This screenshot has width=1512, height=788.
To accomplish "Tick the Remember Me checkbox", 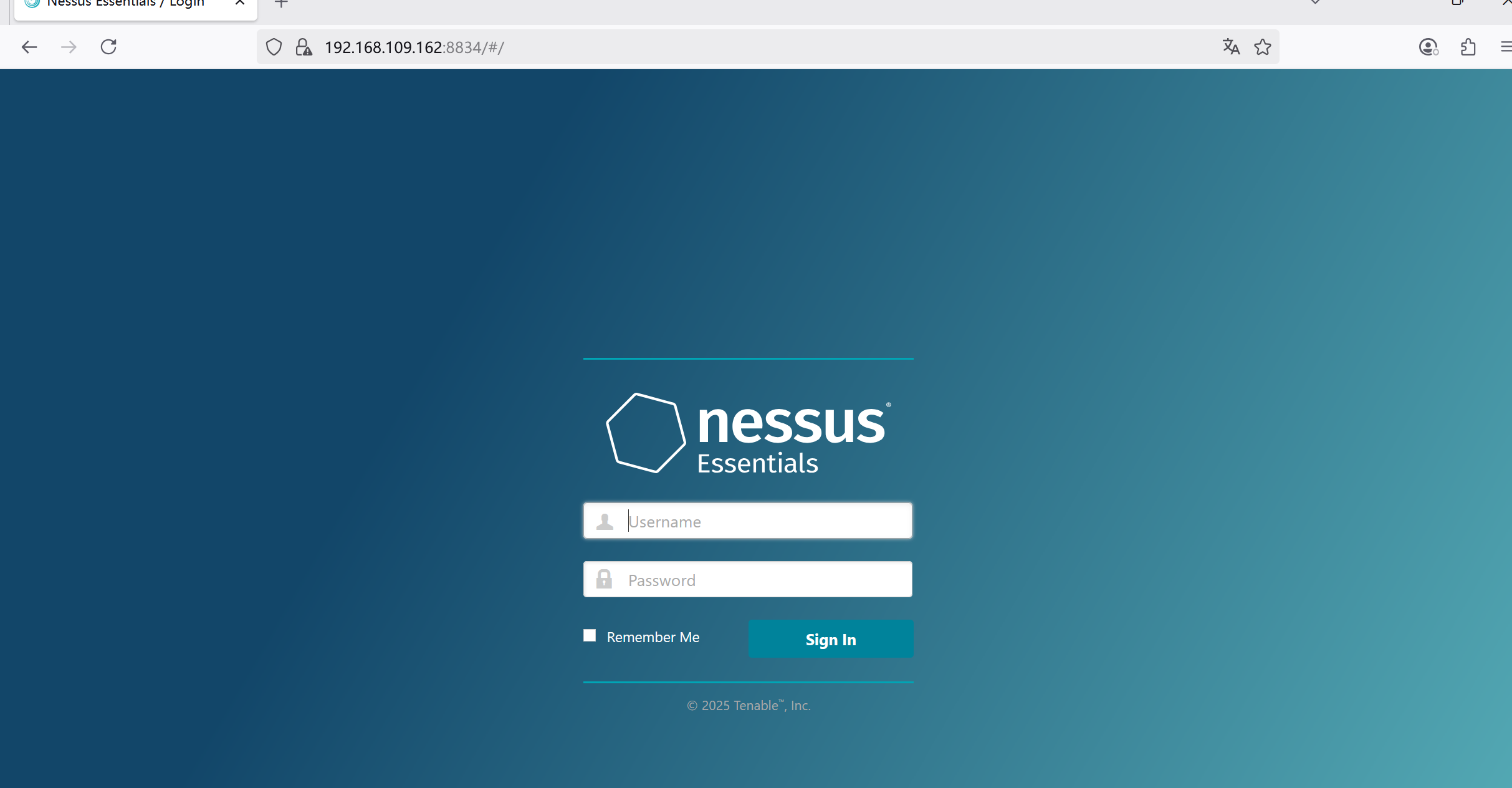I will point(590,635).
